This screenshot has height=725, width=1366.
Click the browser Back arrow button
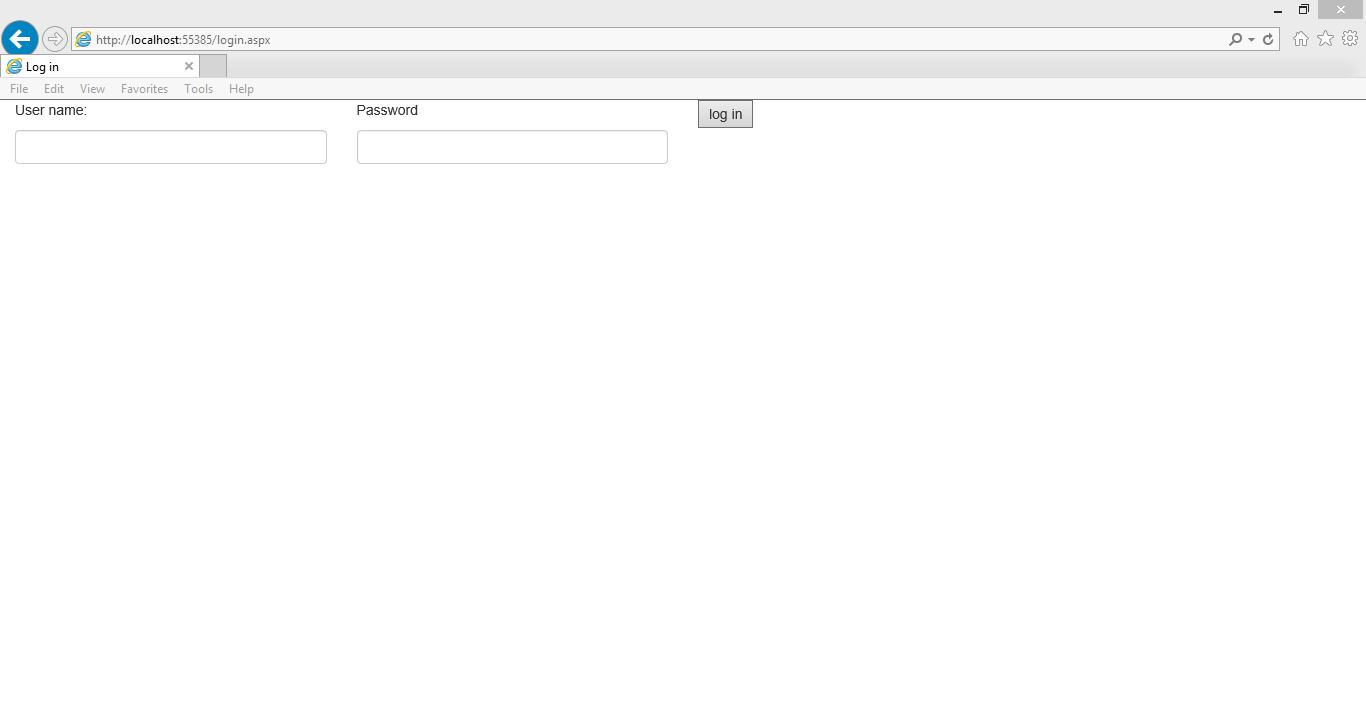coord(20,39)
